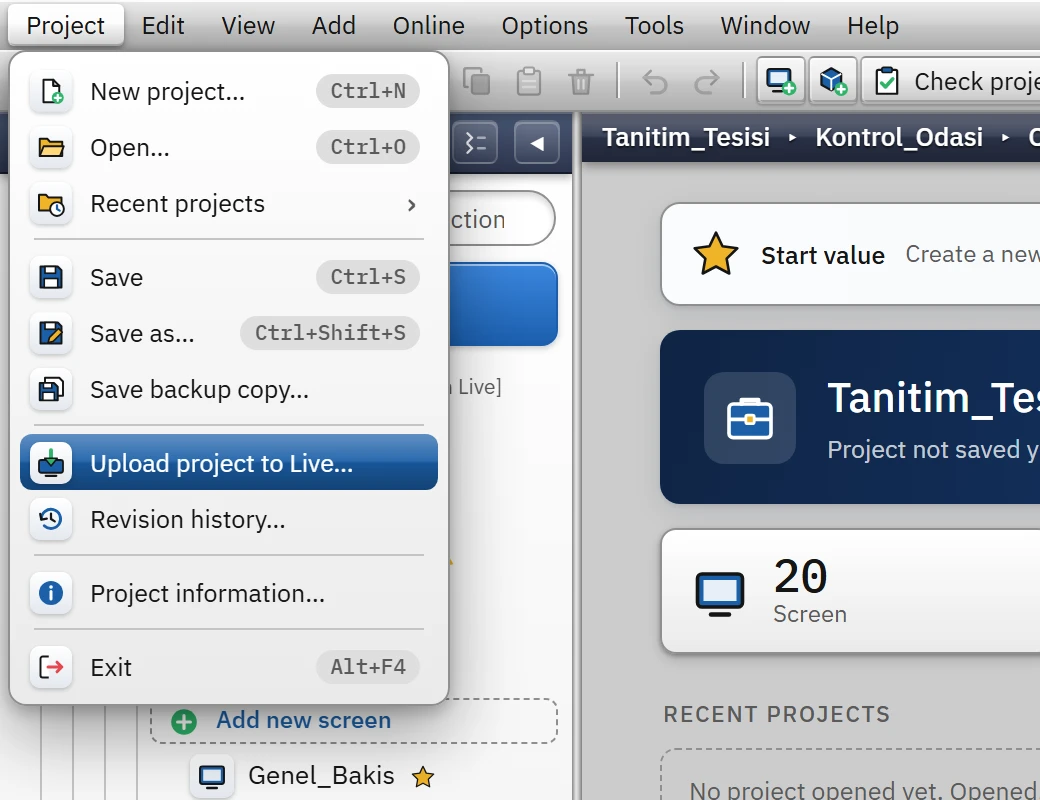Open the Project menu
The height and width of the screenshot is (800, 1040).
[x=66, y=25]
